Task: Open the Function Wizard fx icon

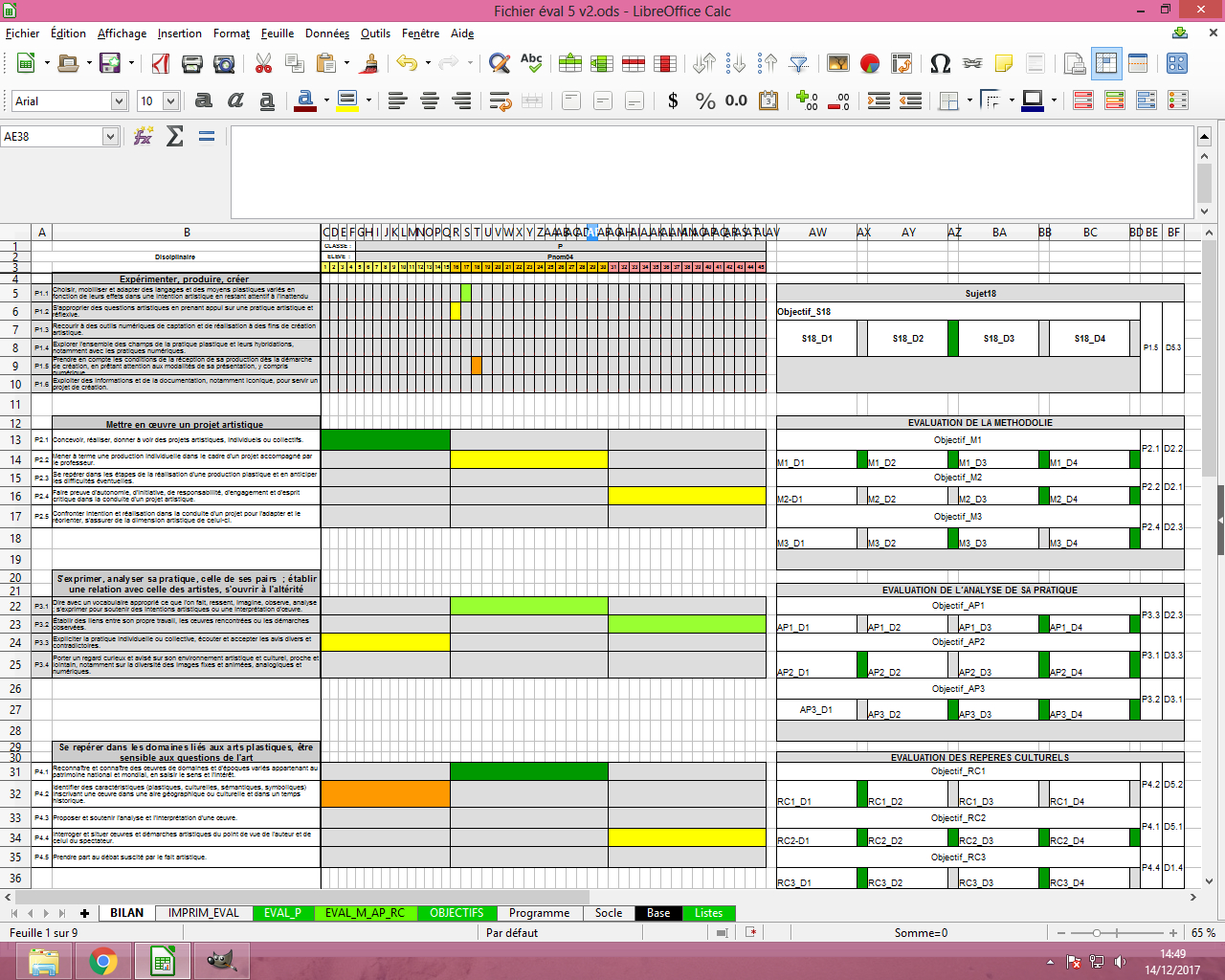Action: pyautogui.click(x=144, y=137)
